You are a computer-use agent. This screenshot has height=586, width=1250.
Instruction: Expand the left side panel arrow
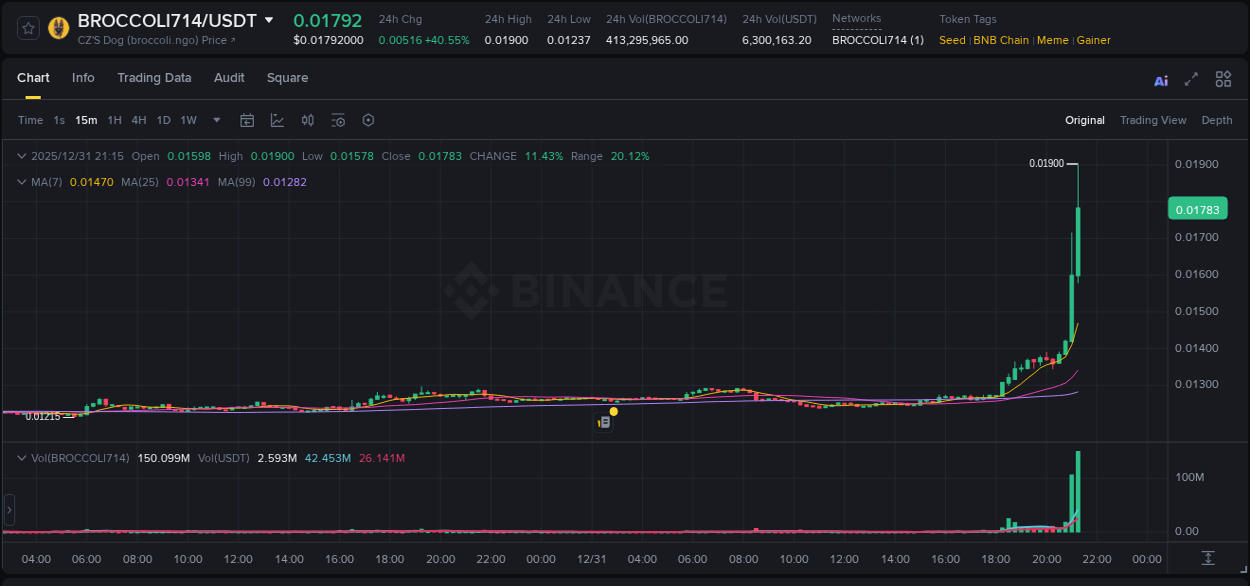tap(9, 510)
